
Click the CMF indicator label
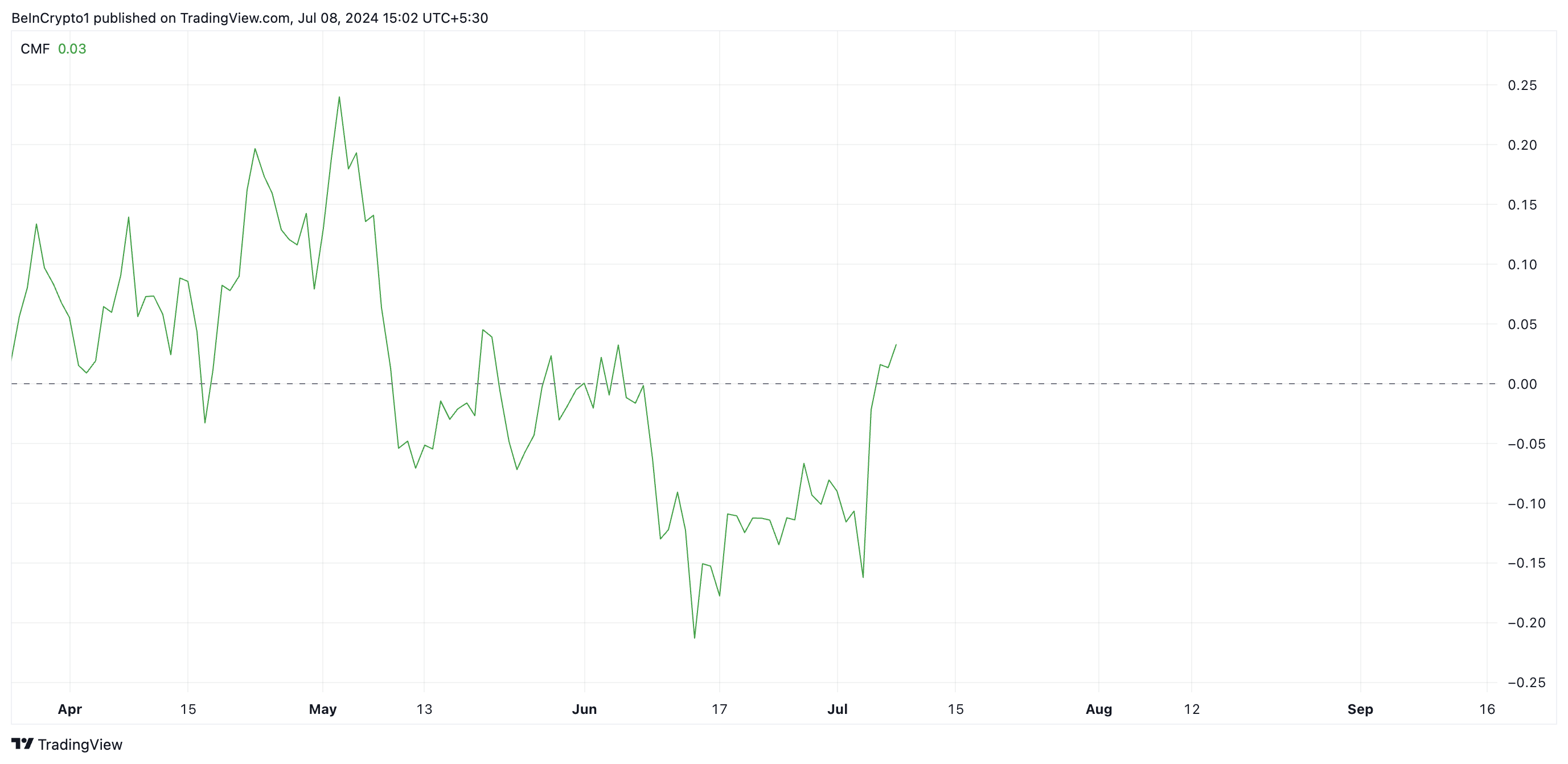[x=35, y=49]
